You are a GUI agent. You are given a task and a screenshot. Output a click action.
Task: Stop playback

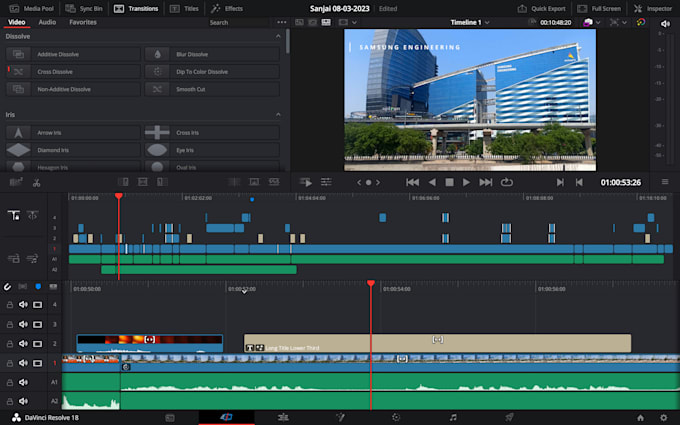coord(449,182)
